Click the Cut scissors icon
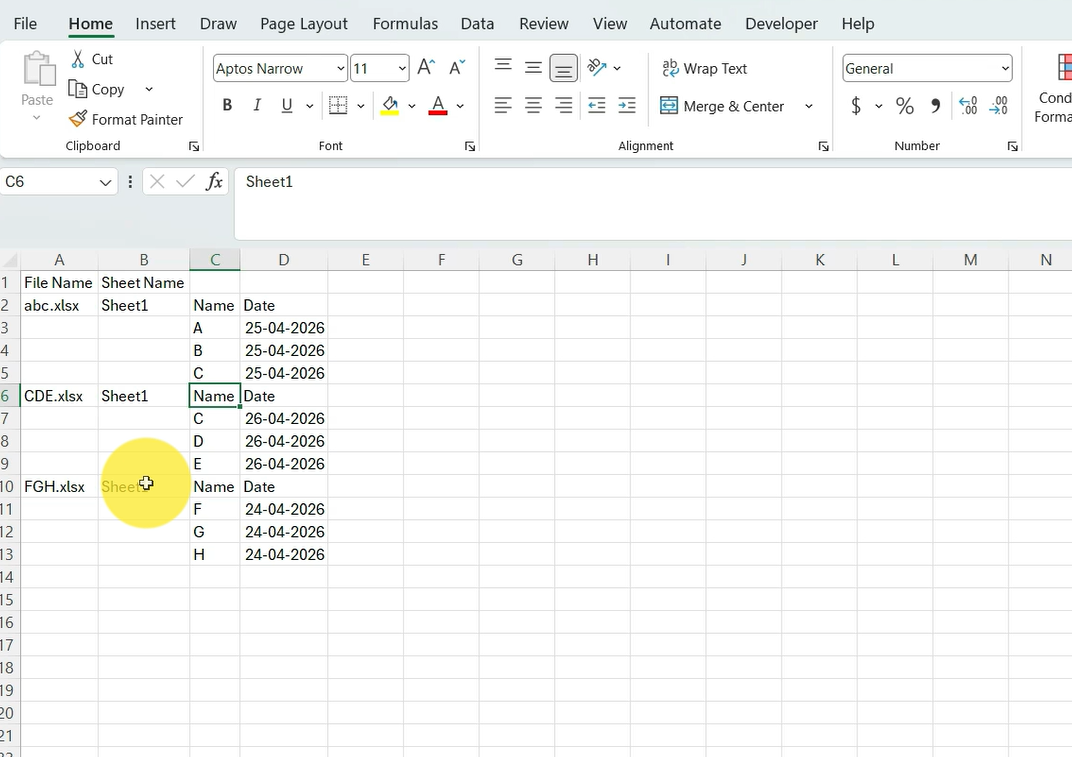The width and height of the screenshot is (1072, 757). (78, 60)
